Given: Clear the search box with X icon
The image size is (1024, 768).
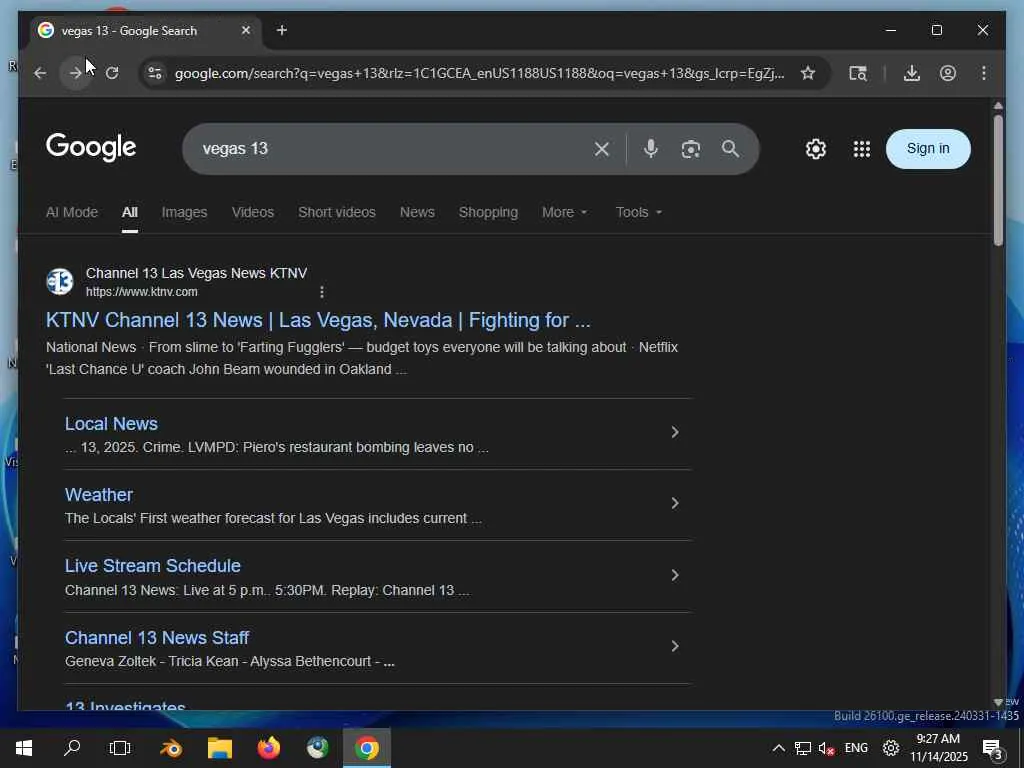Looking at the screenshot, I should (x=601, y=149).
